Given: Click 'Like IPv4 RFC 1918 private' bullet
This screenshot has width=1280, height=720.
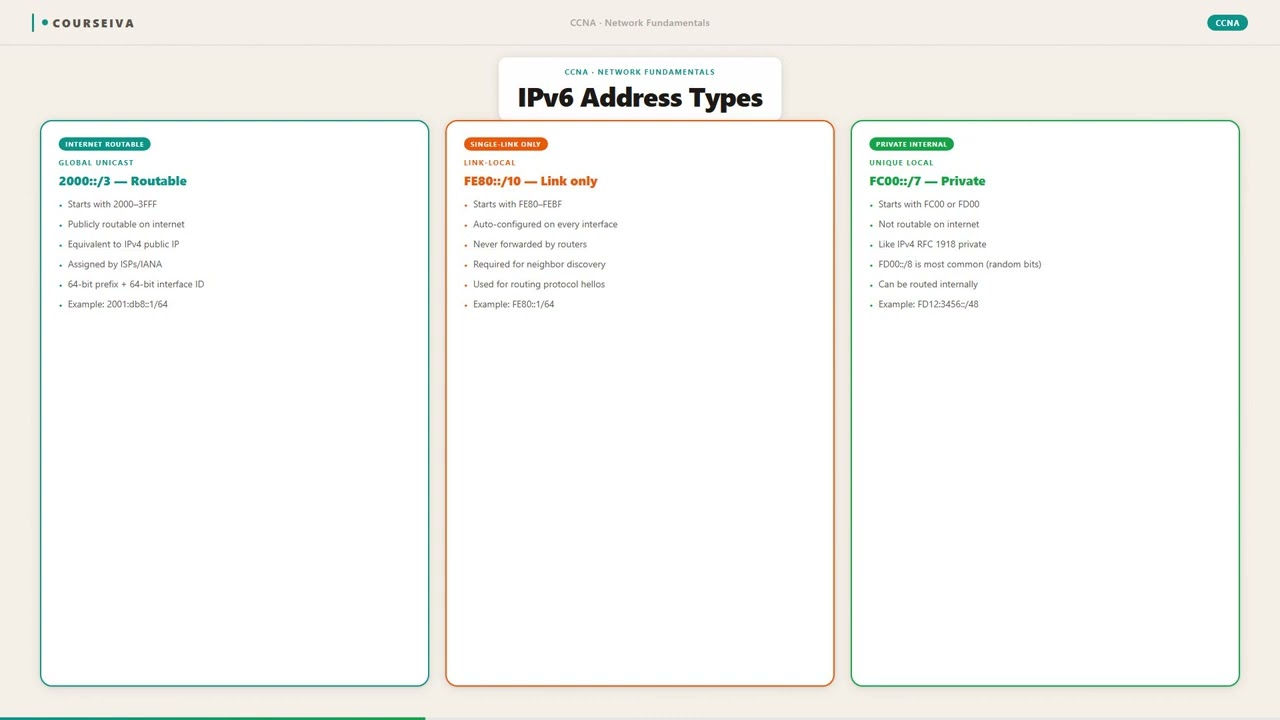Looking at the screenshot, I should click(932, 244).
